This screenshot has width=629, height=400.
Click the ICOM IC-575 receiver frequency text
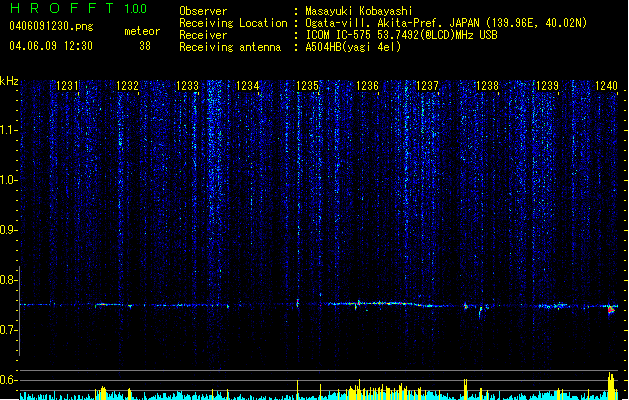pyautogui.click(x=401, y=35)
